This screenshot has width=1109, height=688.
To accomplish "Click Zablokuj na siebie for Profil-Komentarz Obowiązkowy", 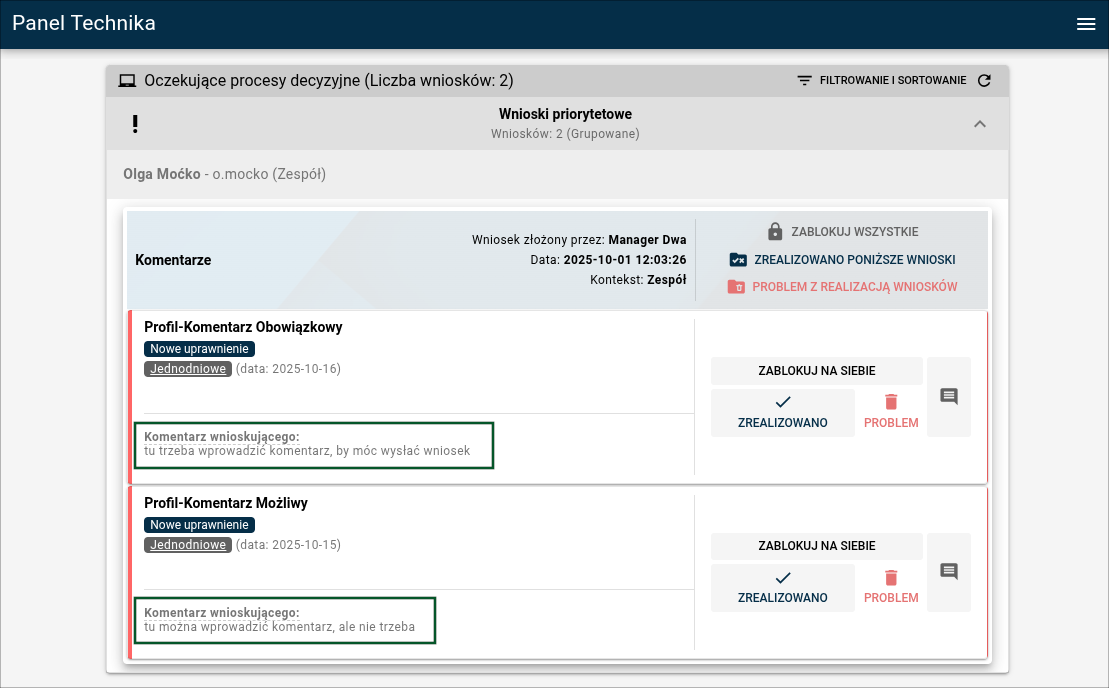I will (x=816, y=371).
